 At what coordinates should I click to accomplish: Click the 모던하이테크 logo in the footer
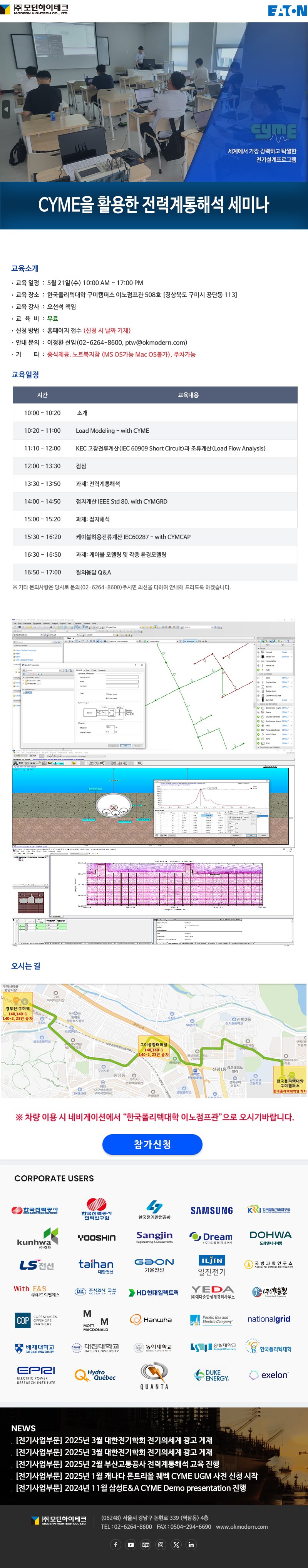[x=59, y=1520]
